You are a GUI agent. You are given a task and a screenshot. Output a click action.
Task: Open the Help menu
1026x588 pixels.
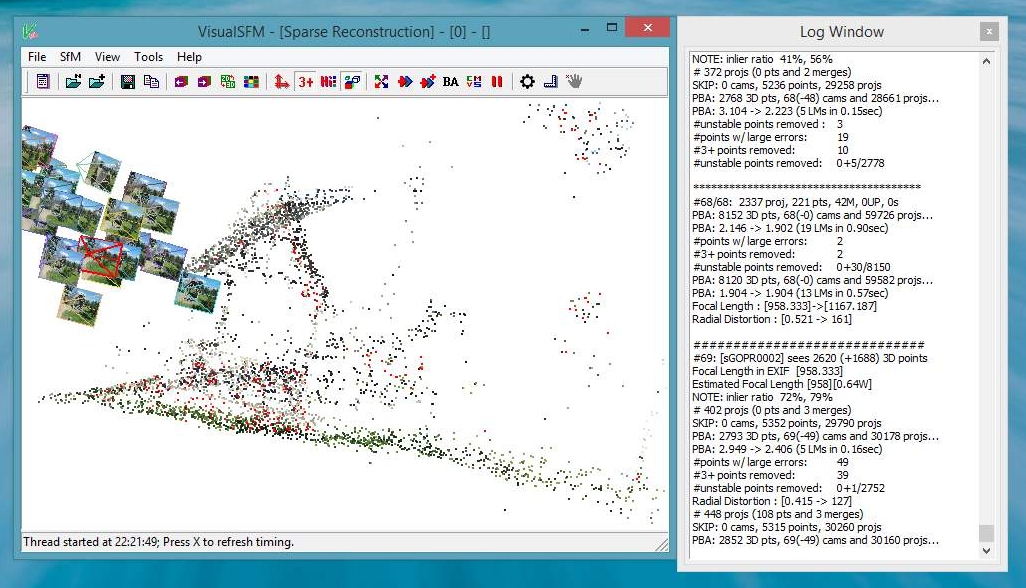click(x=189, y=57)
